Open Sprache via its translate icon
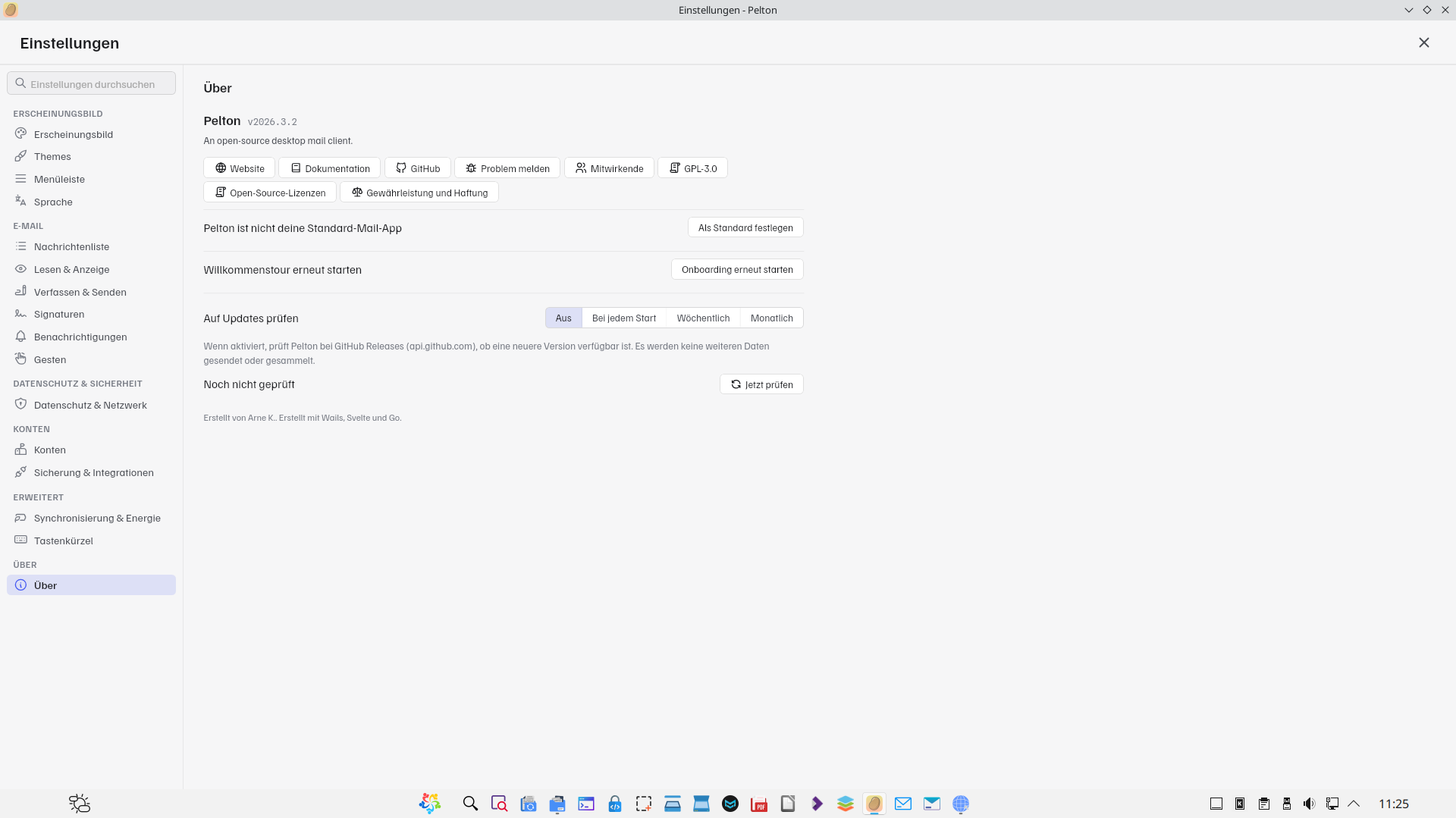1456x818 pixels. tap(20, 202)
